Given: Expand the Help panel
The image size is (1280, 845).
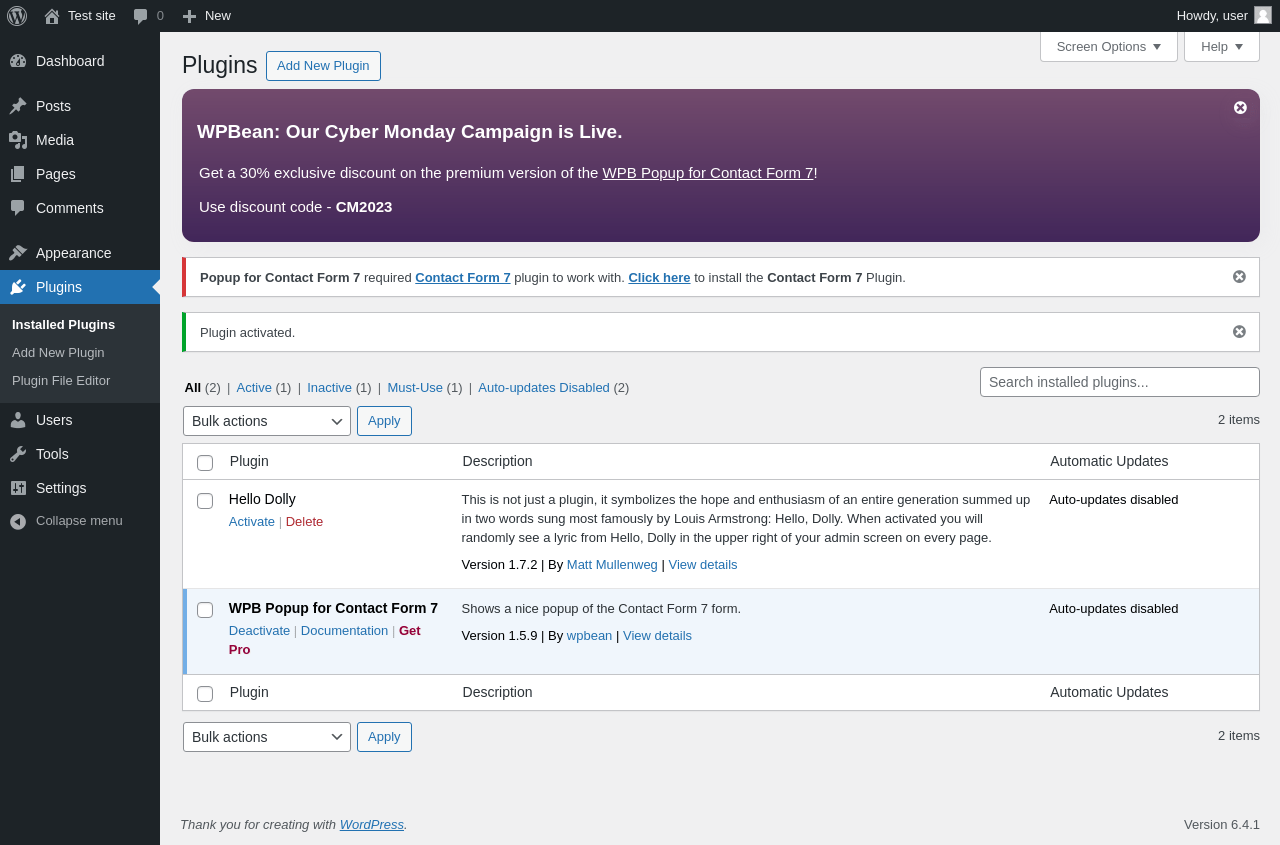Looking at the screenshot, I should 1221,46.
